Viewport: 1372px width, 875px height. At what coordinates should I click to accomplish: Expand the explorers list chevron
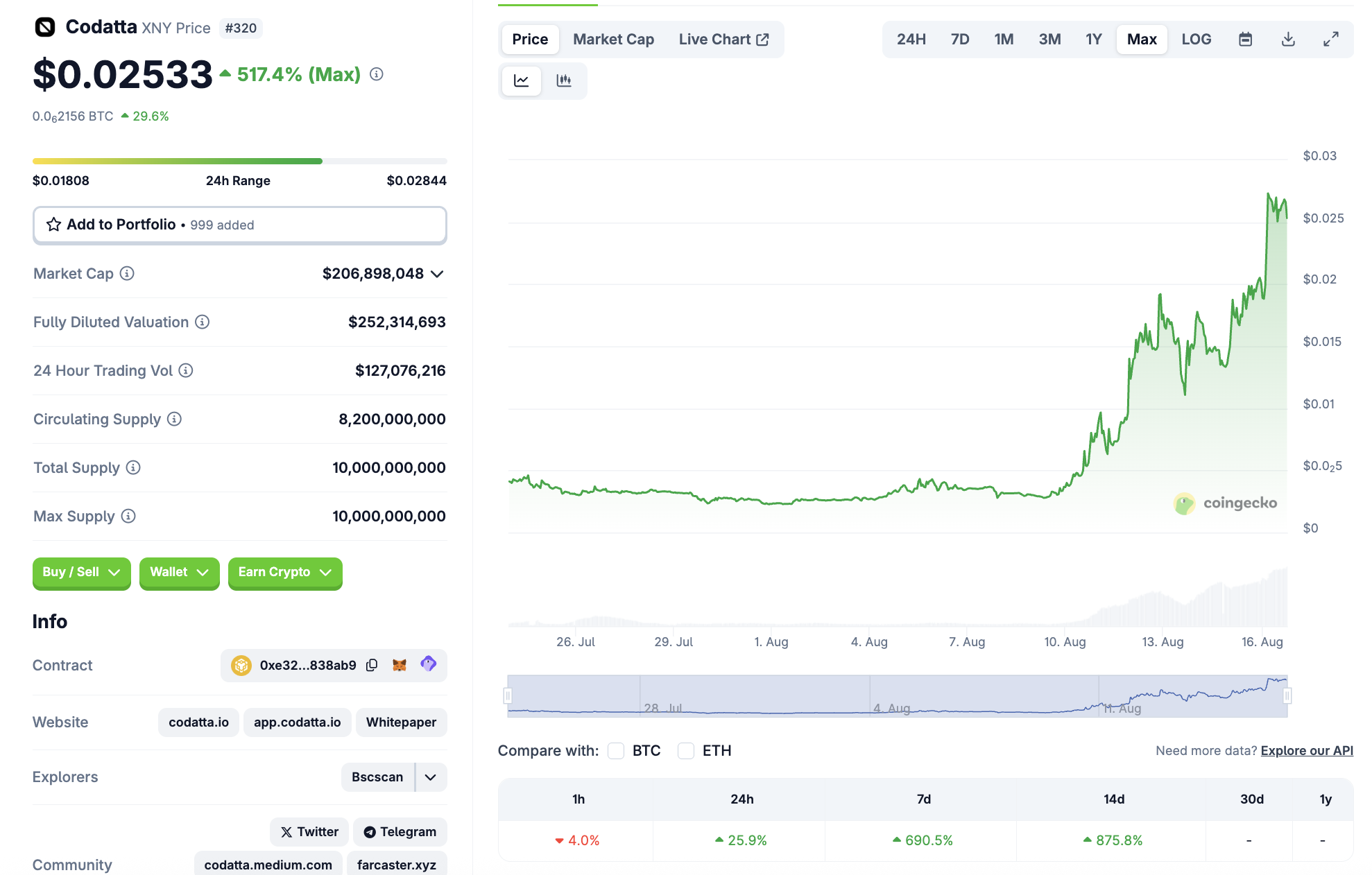click(431, 777)
